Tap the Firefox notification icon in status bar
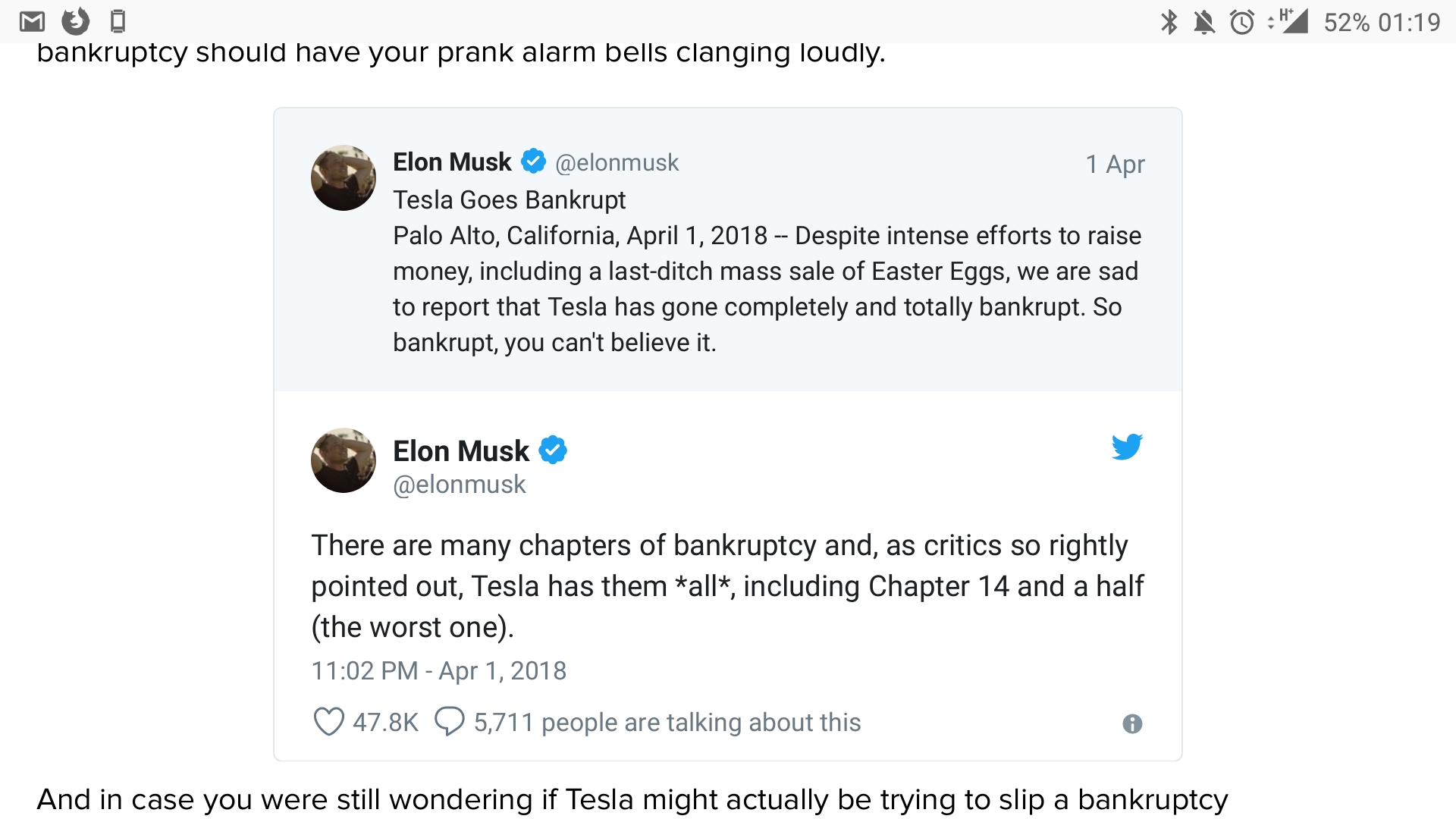Image resolution: width=1456 pixels, height=819 pixels. click(75, 21)
